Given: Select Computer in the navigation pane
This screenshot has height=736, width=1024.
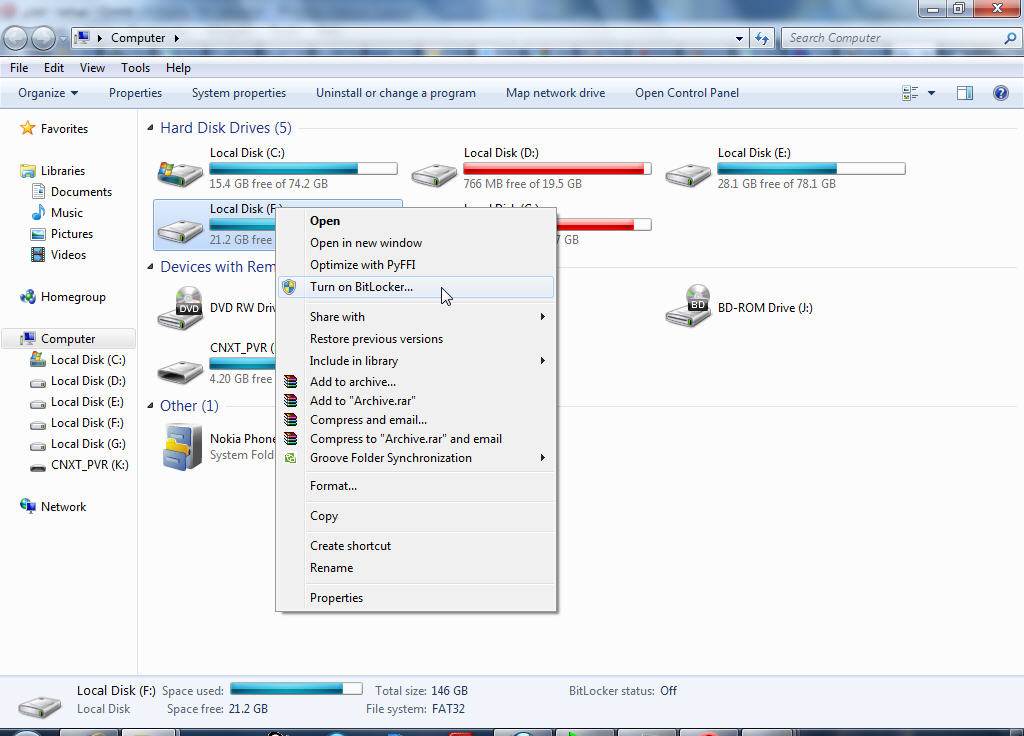Looking at the screenshot, I should coord(68,338).
